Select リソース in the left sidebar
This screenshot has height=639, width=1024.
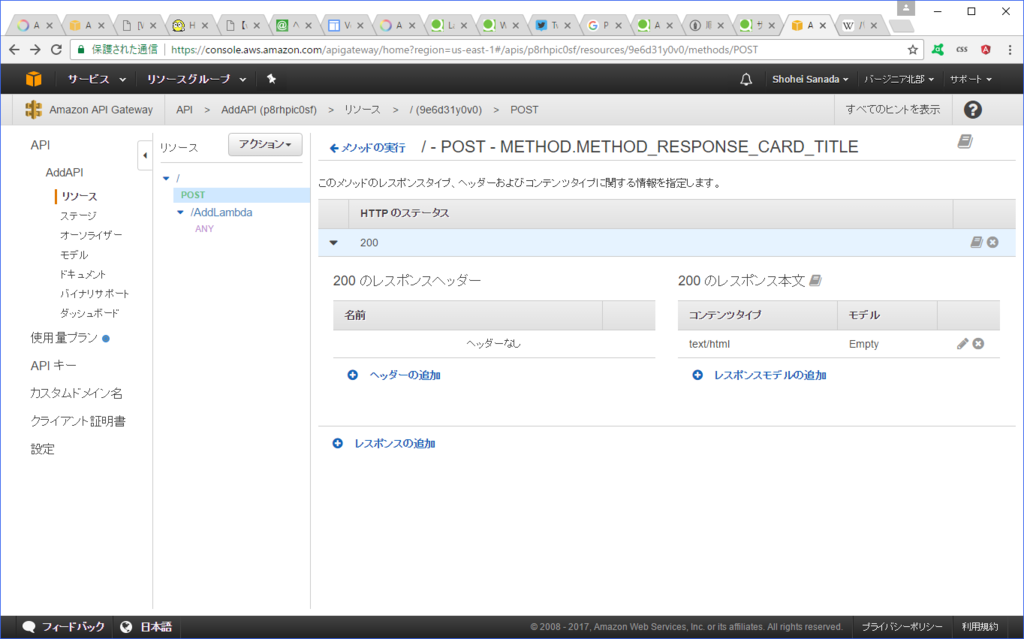click(79, 196)
